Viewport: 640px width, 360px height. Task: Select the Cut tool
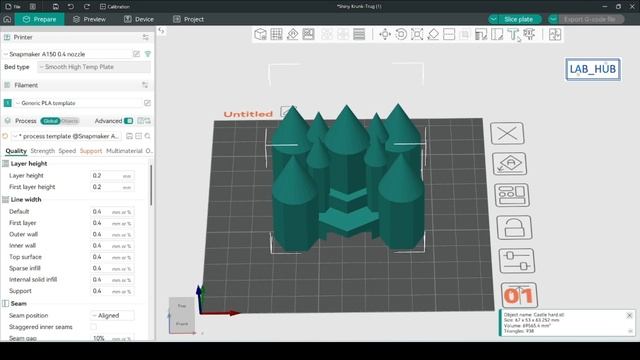click(x=449, y=34)
